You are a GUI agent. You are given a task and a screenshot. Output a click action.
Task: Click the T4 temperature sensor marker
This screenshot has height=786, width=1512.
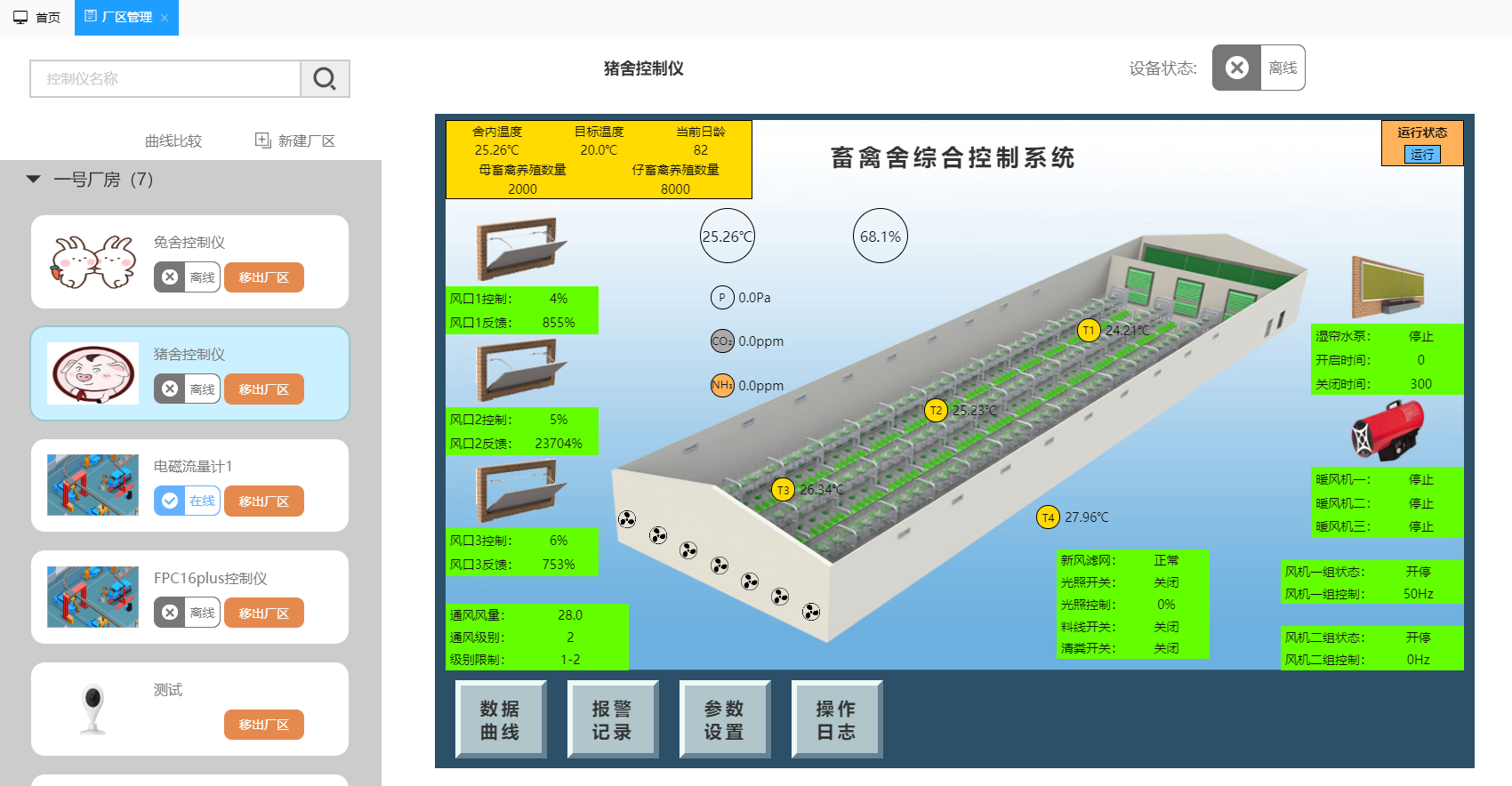pyautogui.click(x=1048, y=517)
